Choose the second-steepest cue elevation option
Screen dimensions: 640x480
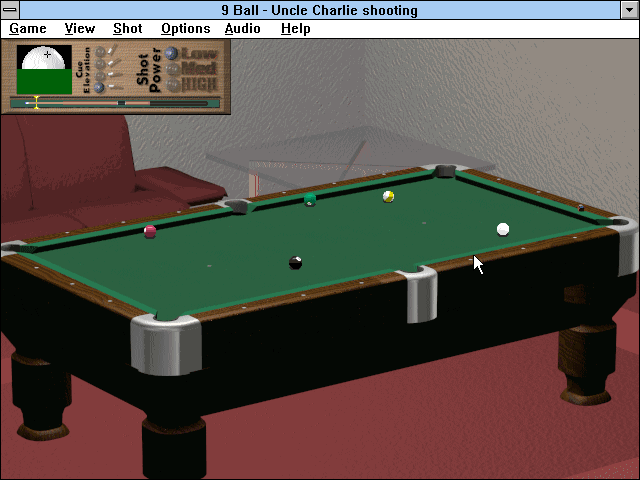(100, 64)
